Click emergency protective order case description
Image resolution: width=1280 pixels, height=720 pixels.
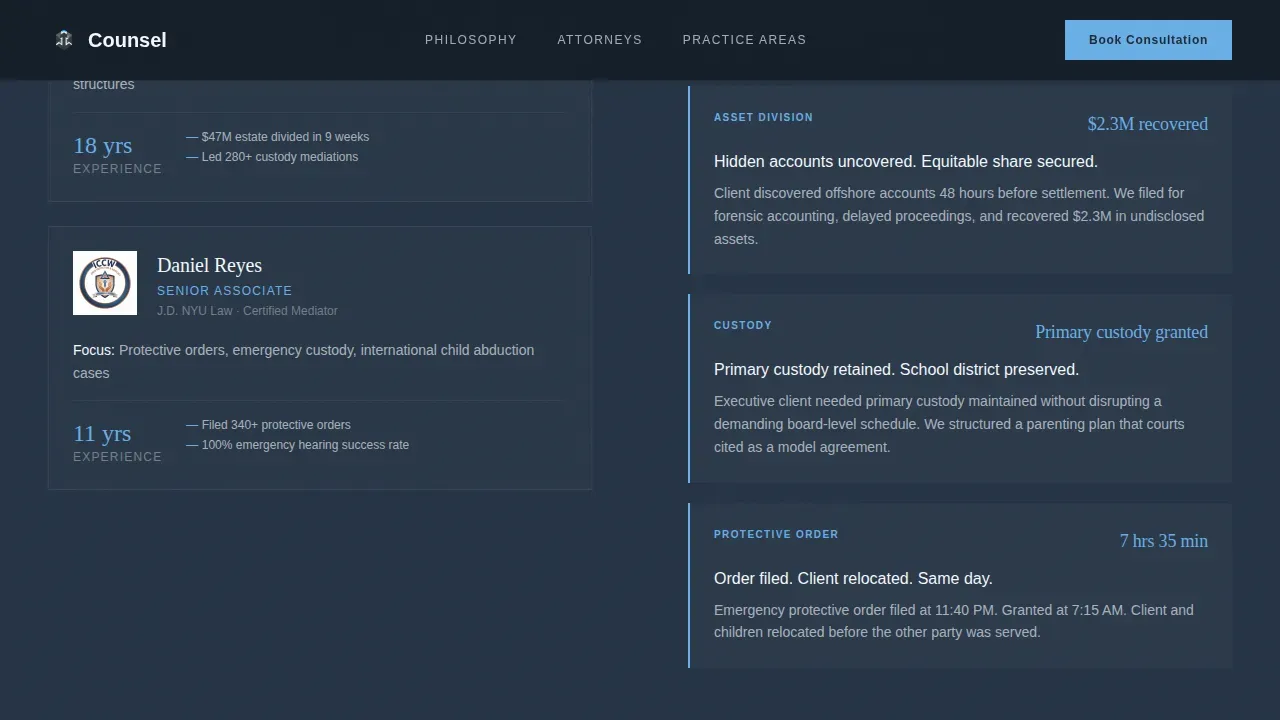[x=954, y=621]
